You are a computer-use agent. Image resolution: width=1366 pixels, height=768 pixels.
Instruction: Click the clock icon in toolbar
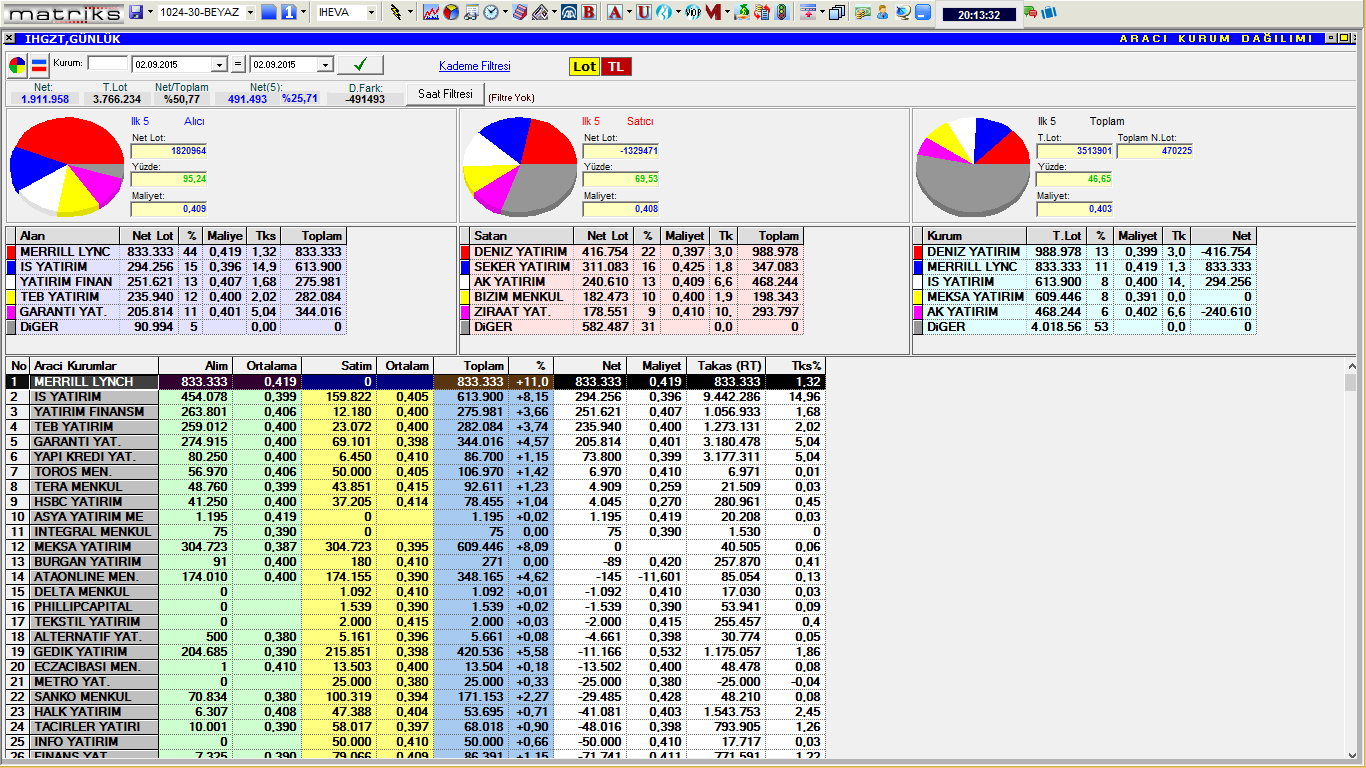click(x=491, y=13)
